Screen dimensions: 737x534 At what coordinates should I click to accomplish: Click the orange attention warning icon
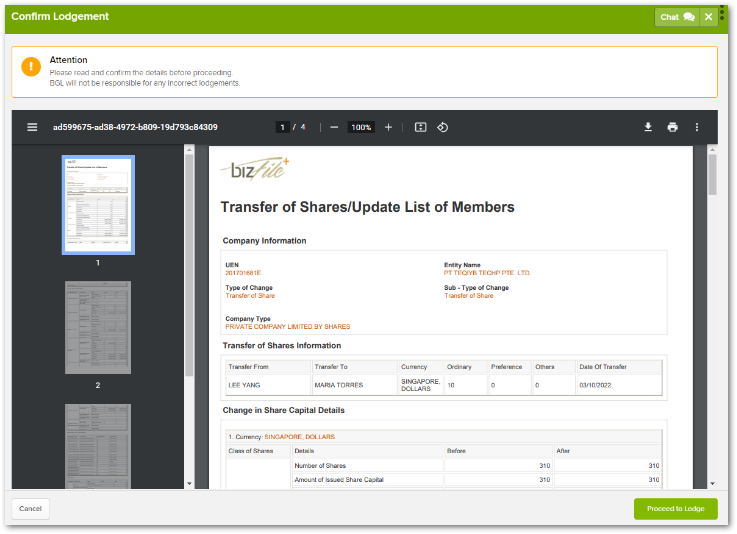click(31, 66)
